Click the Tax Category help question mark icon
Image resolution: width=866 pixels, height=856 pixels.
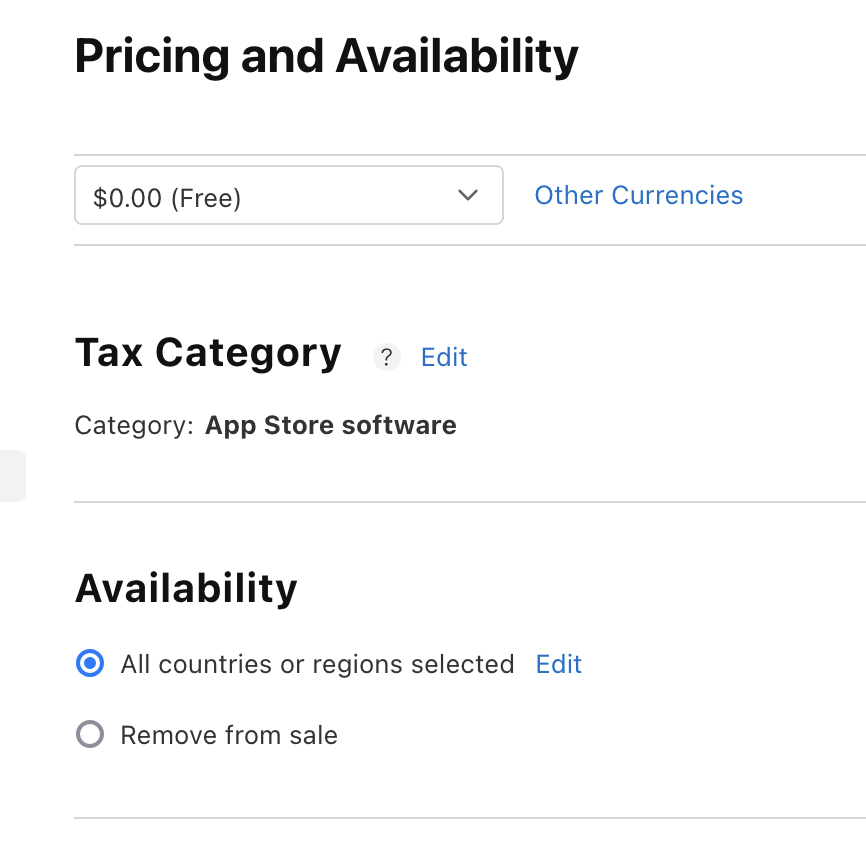[386, 357]
